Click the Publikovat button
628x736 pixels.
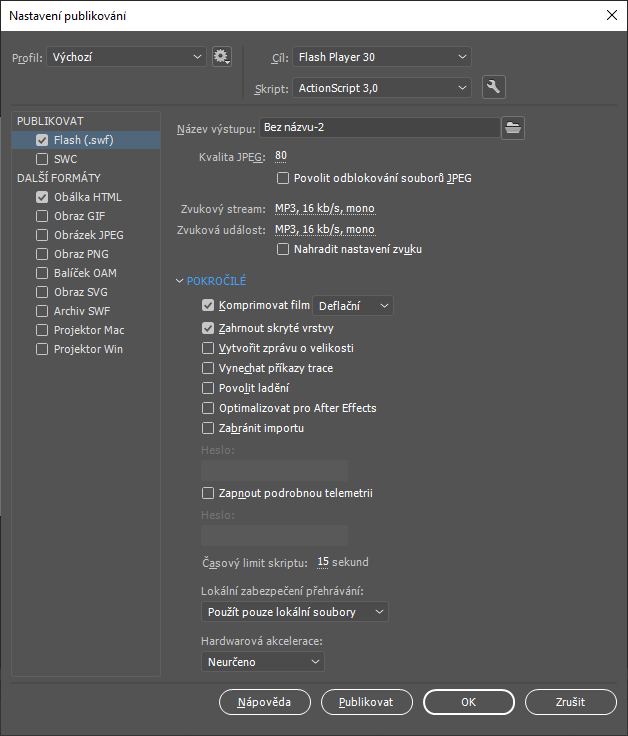[x=366, y=702]
